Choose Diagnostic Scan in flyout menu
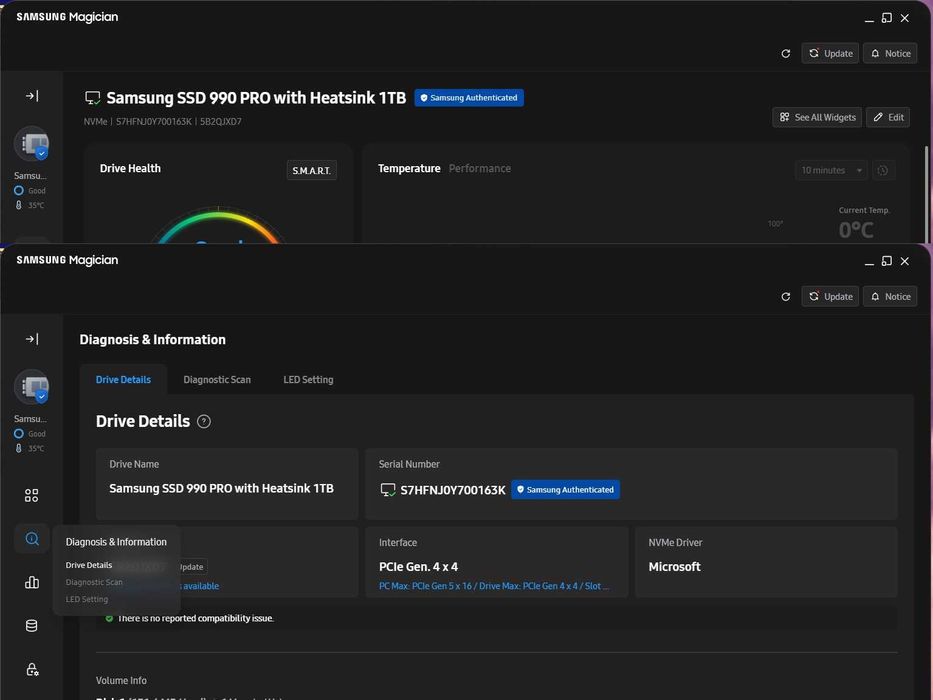 [x=94, y=582]
